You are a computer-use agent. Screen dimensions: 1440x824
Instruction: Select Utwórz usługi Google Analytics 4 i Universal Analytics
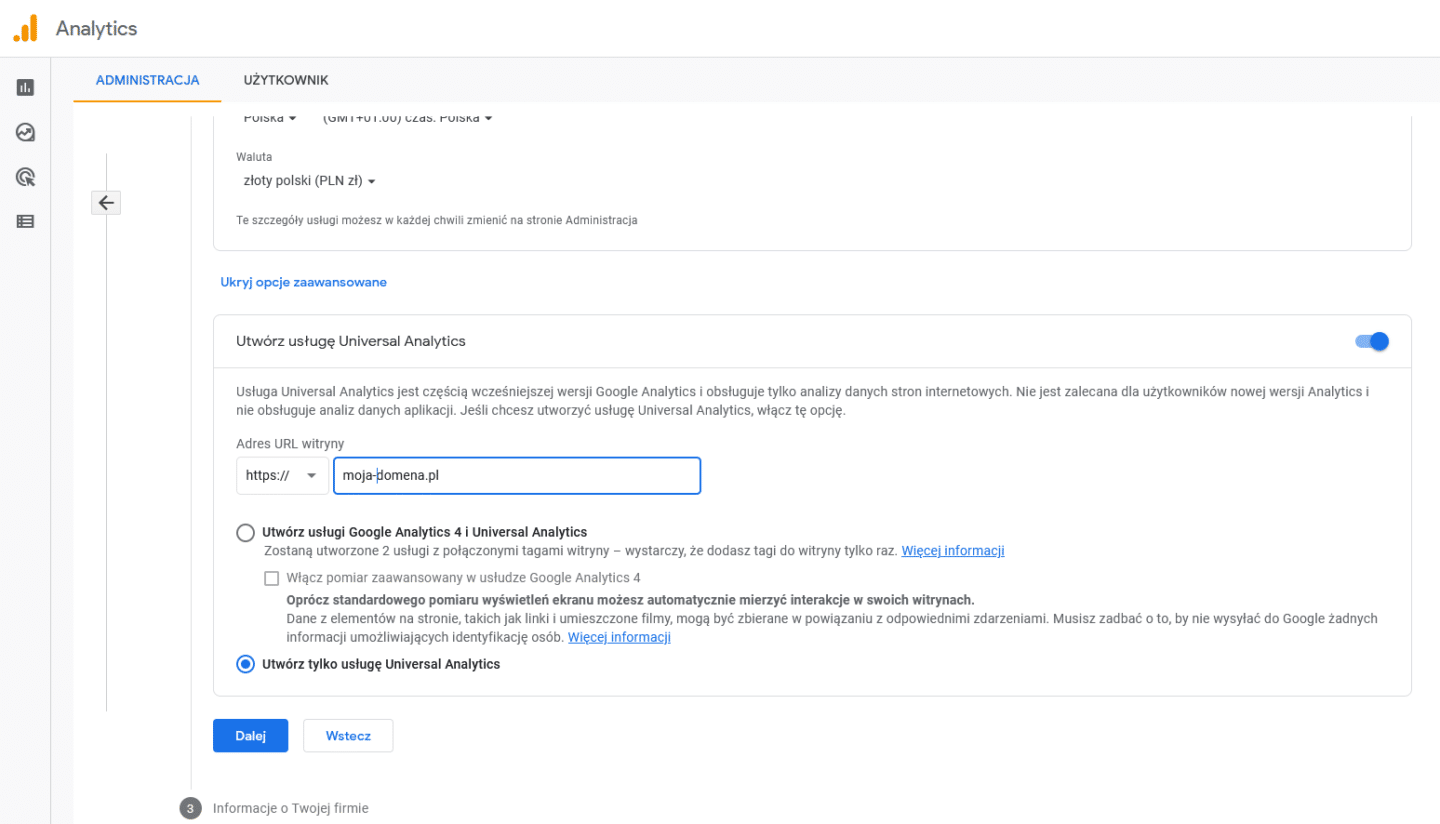pyautogui.click(x=245, y=532)
